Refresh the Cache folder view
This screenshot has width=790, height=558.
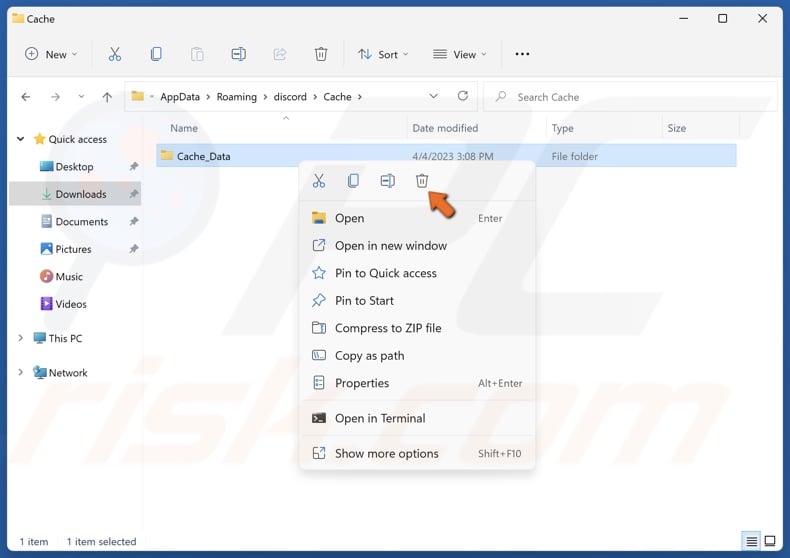(x=463, y=96)
